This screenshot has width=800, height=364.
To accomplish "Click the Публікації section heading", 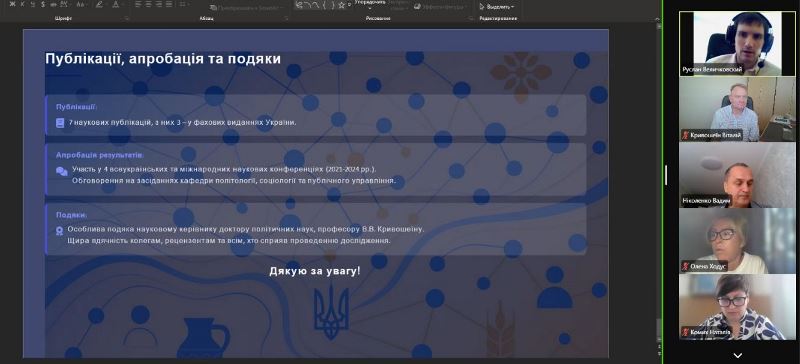I will coord(77,107).
